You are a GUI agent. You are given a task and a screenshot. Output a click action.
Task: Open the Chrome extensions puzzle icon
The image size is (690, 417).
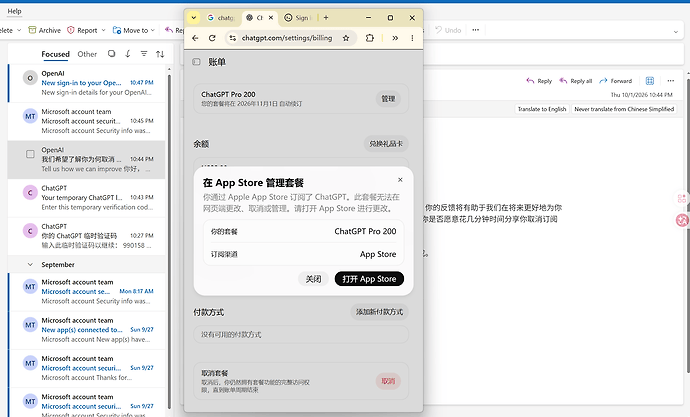pos(370,38)
